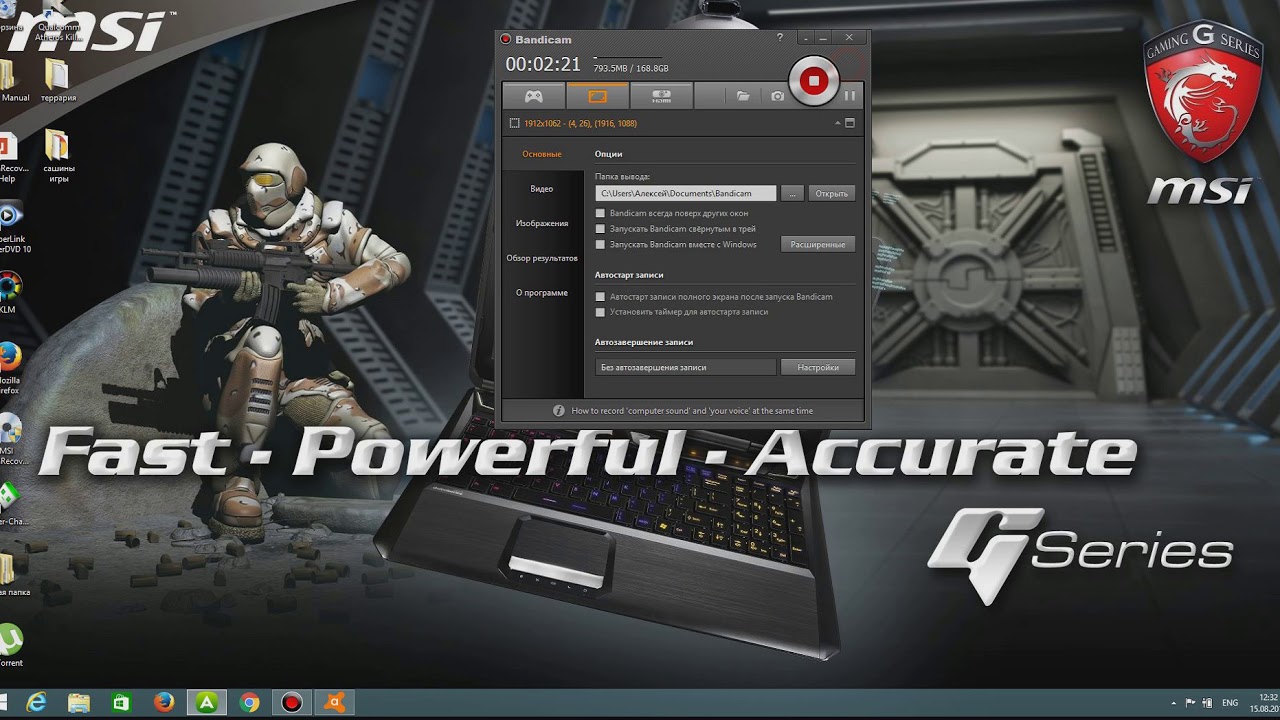The width and height of the screenshot is (1280, 720).
Task: Click the ENG language indicator
Action: click(1231, 703)
